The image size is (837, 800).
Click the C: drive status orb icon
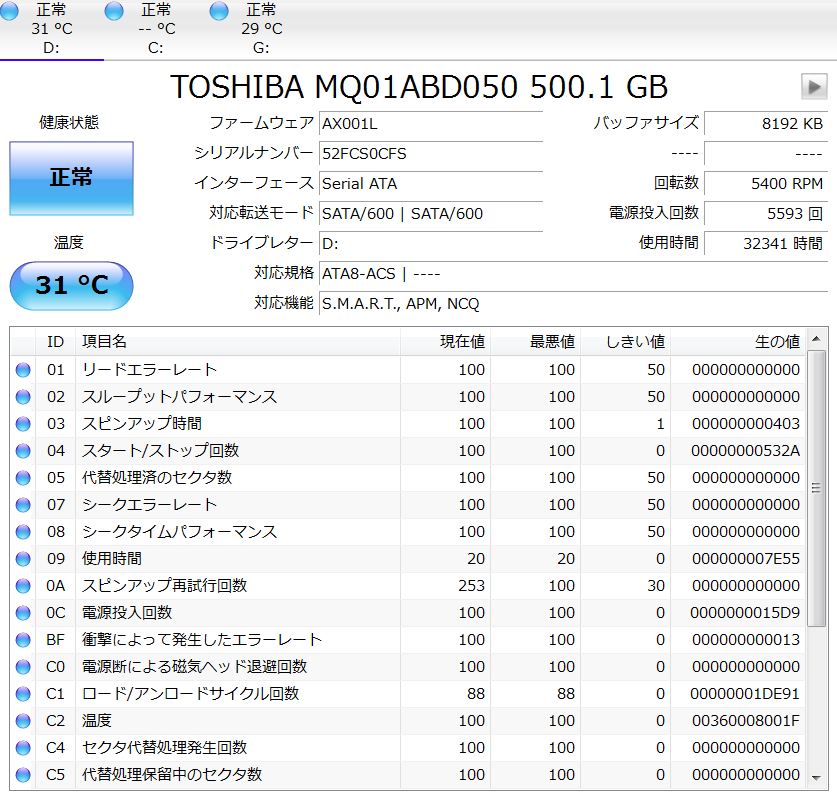tap(114, 10)
